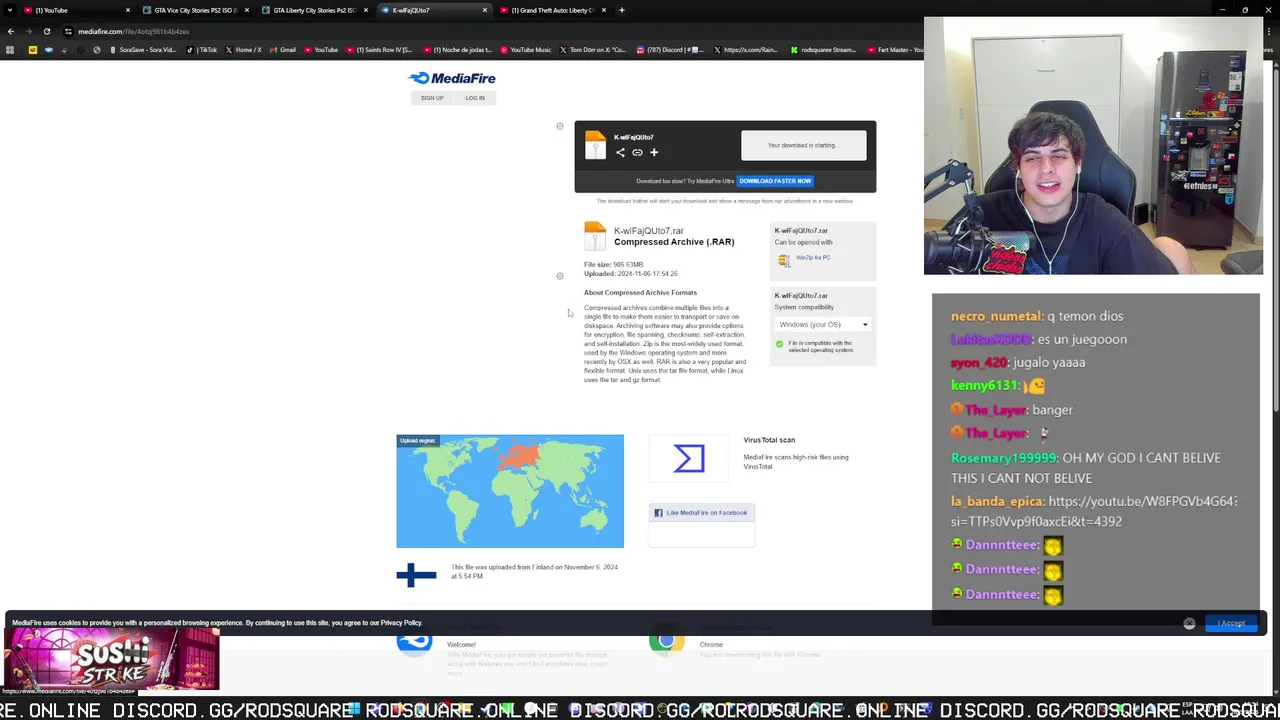Open new browser tab with plus button
Screen dimensions: 1280x720
[x=621, y=10]
